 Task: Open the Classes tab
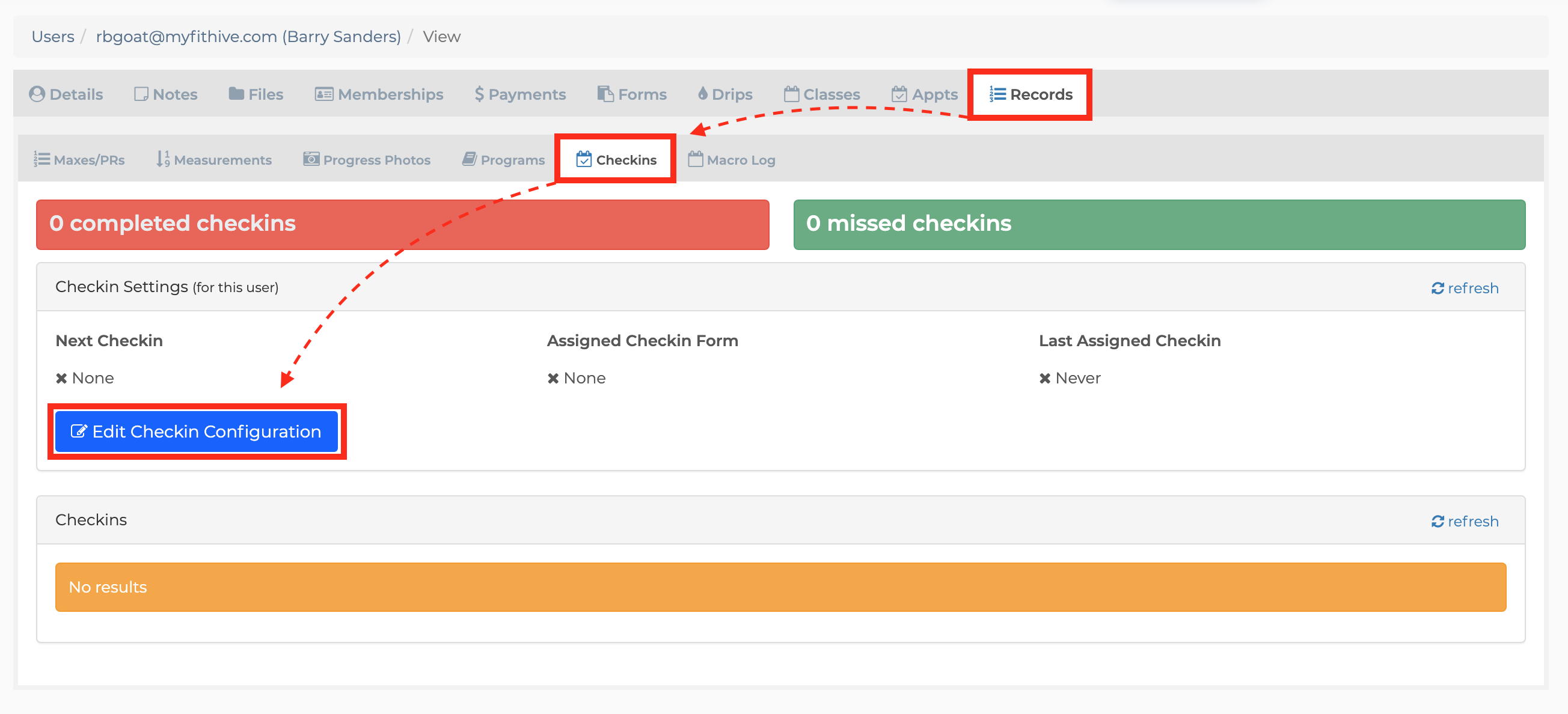[x=822, y=94]
